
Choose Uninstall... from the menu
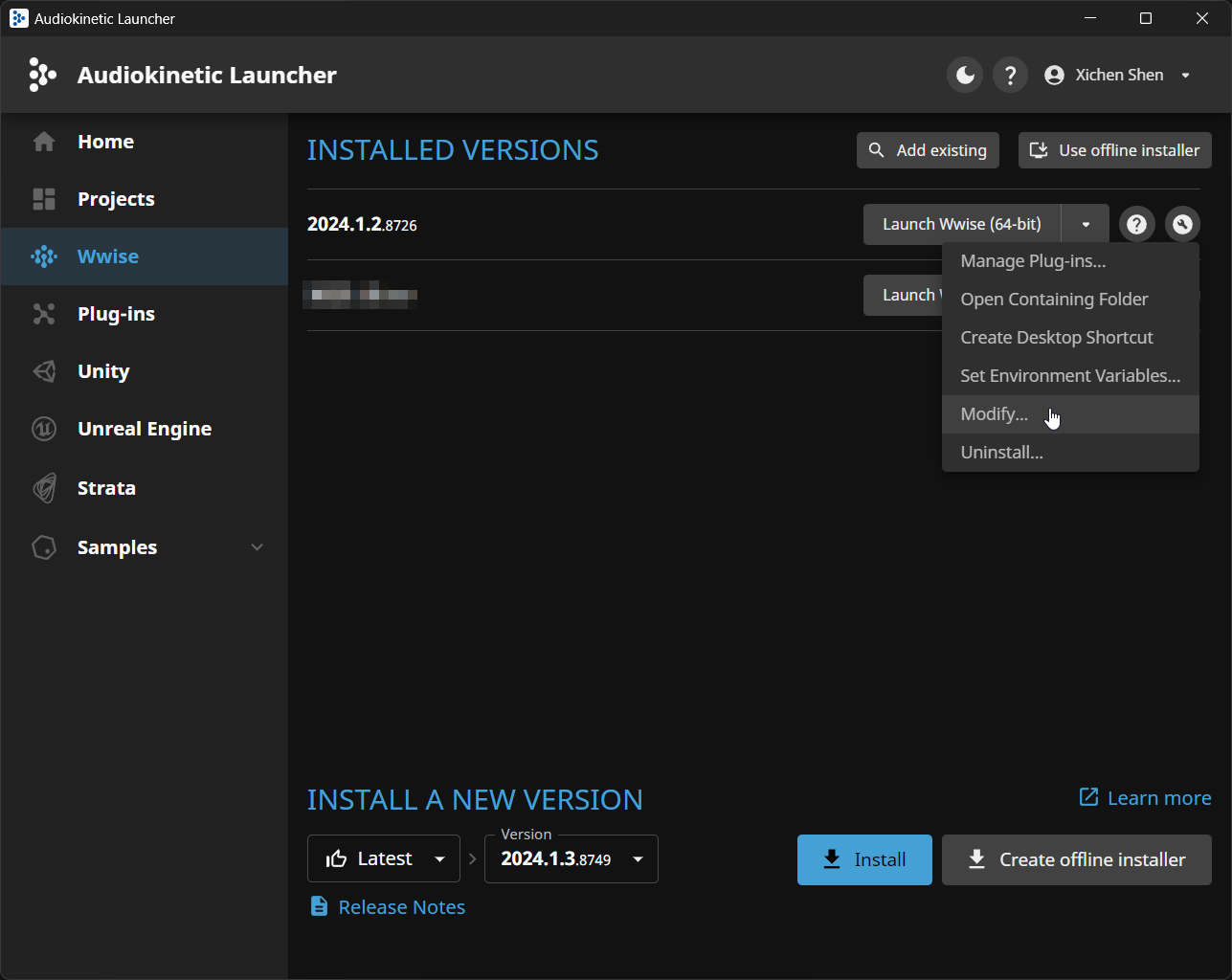point(1070,453)
